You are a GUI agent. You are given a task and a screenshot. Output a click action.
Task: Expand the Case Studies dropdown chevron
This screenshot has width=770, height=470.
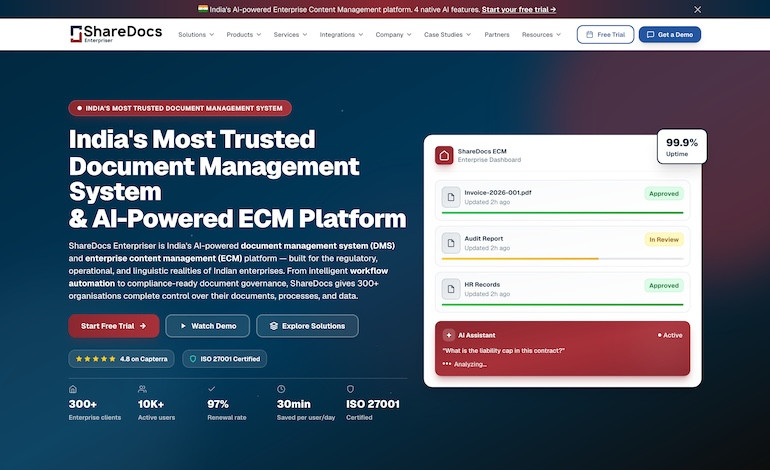468,34
